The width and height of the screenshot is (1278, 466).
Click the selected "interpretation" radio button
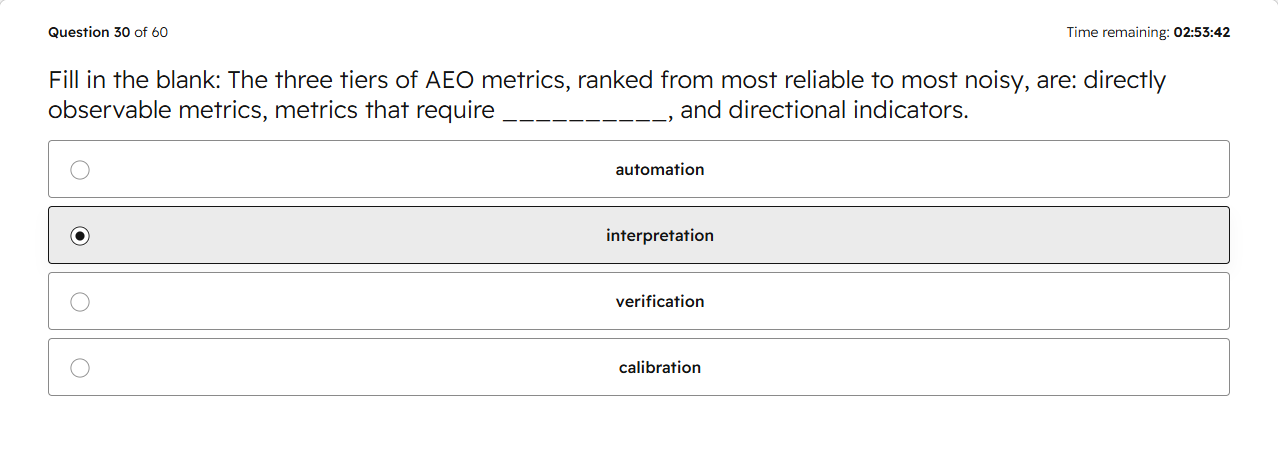[x=80, y=236]
